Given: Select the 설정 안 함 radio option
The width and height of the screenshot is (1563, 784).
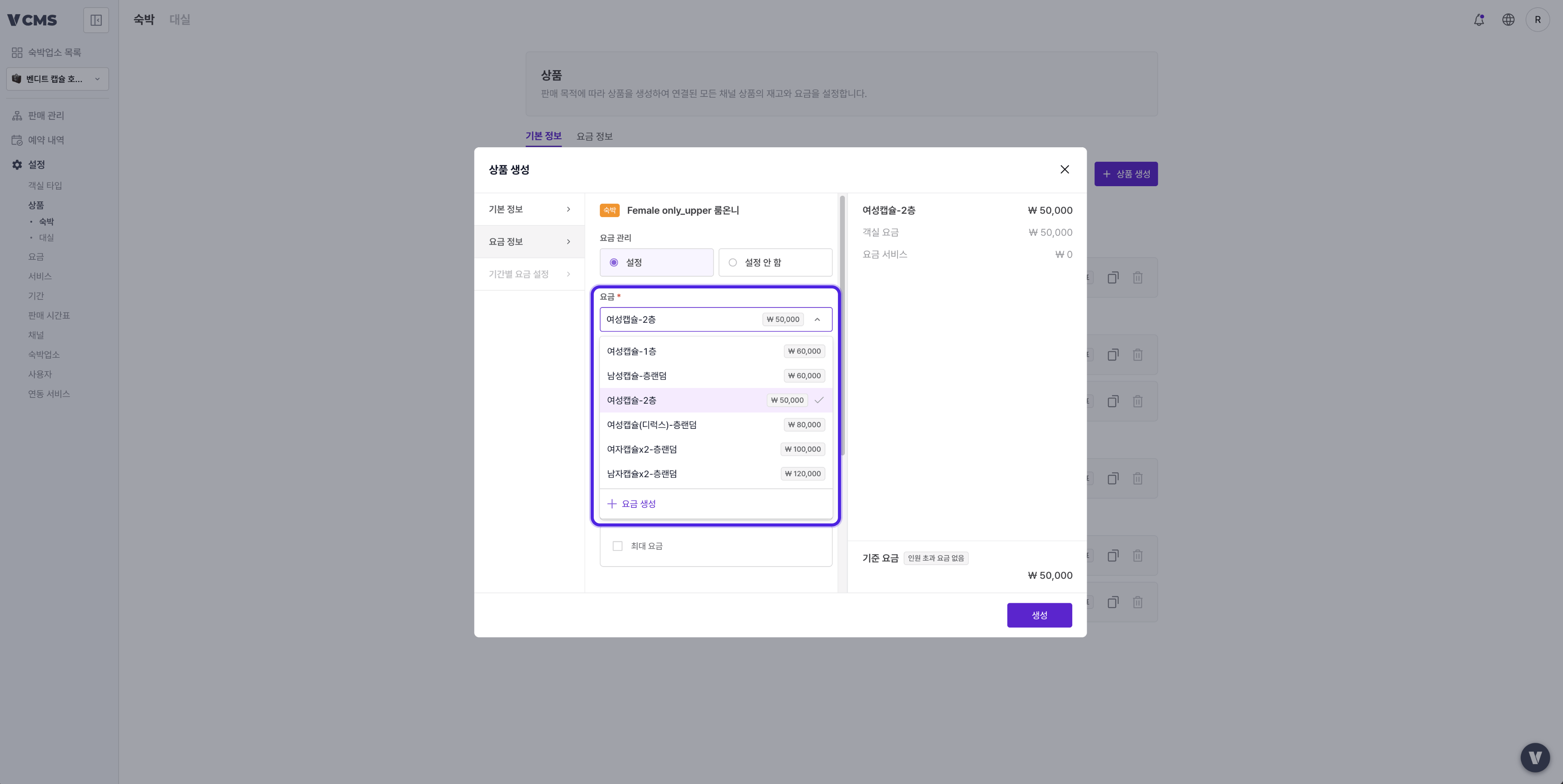Looking at the screenshot, I should pos(775,262).
